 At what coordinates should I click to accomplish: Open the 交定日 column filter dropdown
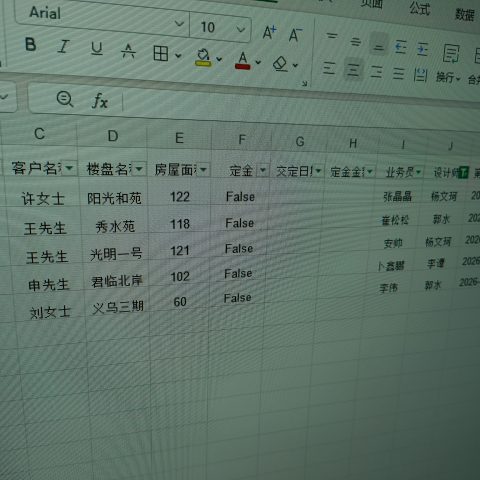318,171
